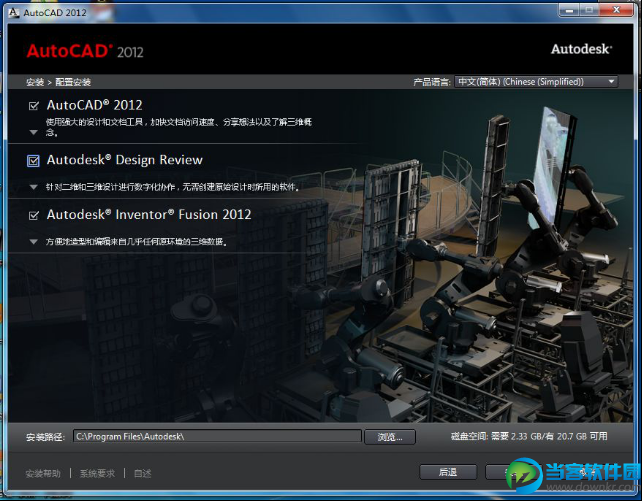Close the AutoCAD 2012 installer window
Screen dimensions: 642x501
[617, 10]
